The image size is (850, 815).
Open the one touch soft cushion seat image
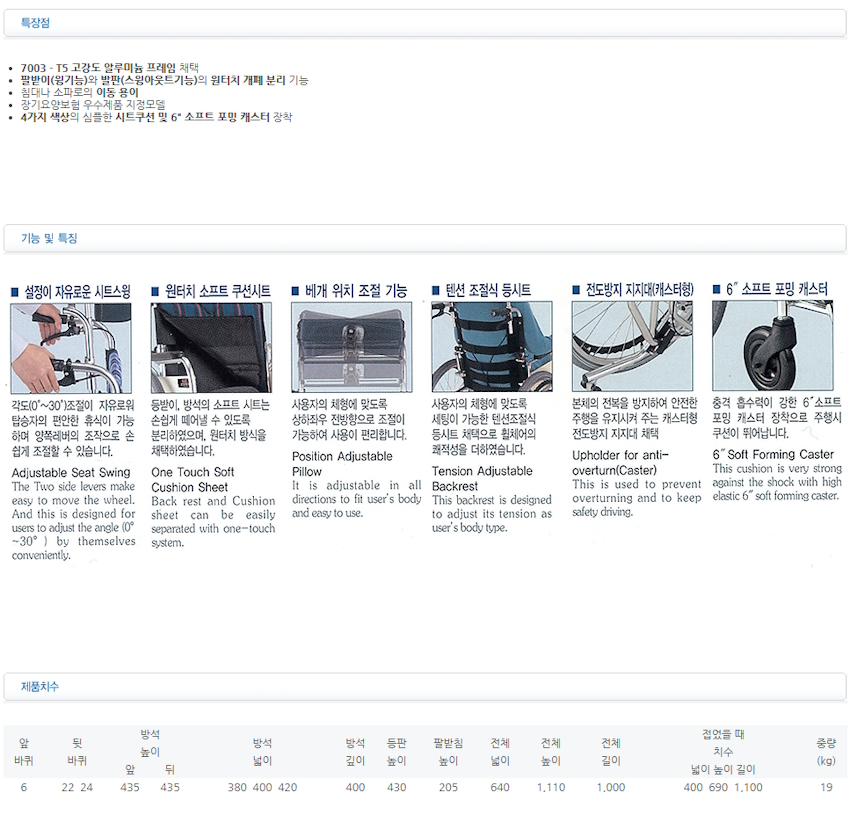(x=211, y=347)
